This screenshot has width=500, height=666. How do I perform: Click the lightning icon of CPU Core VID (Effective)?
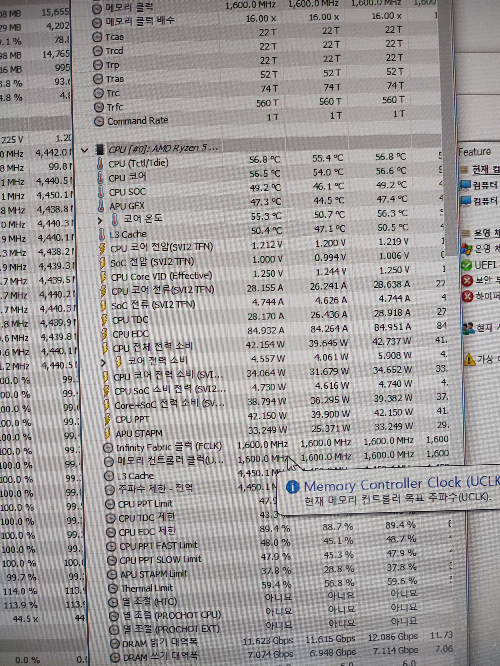(x=103, y=277)
